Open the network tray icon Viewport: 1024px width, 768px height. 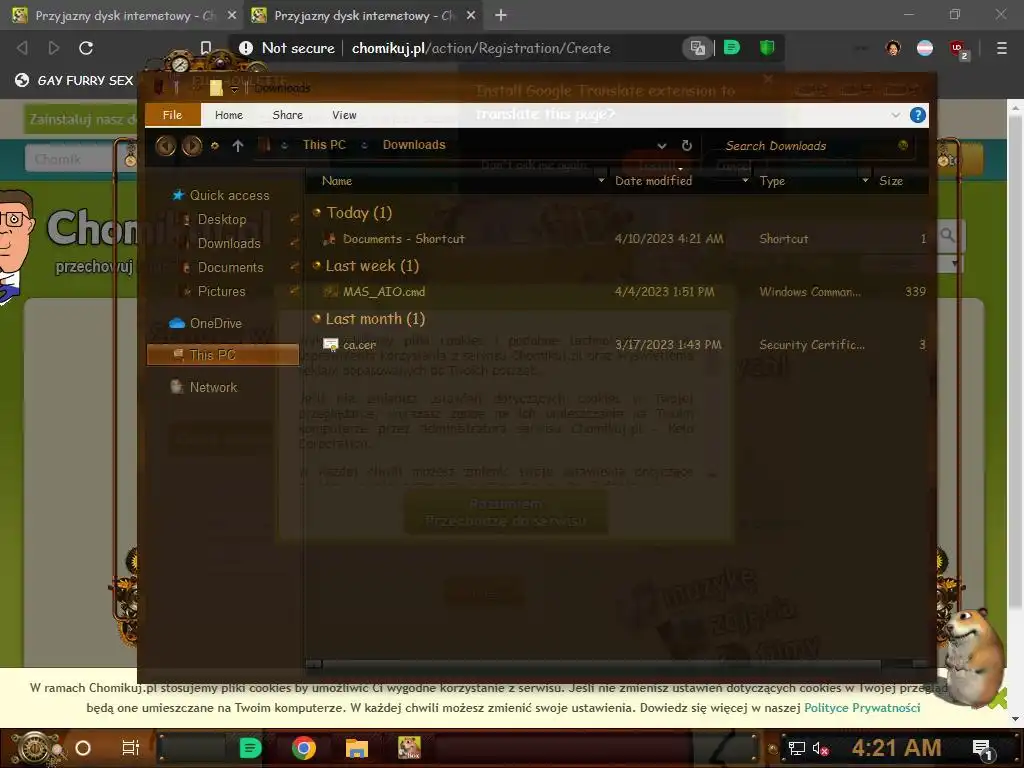[x=796, y=749]
